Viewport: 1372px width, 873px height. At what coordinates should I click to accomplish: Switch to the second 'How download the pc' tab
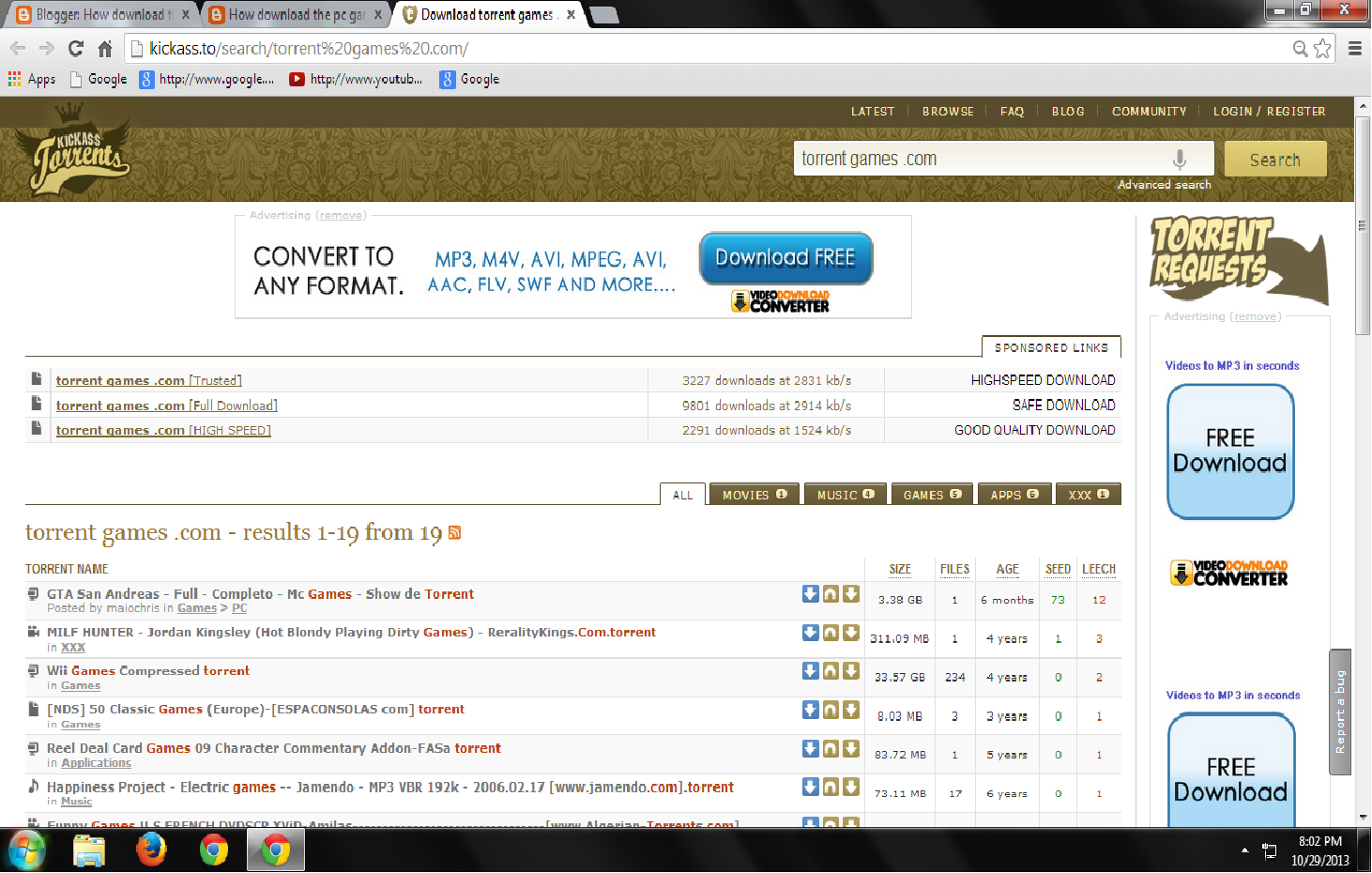click(296, 15)
